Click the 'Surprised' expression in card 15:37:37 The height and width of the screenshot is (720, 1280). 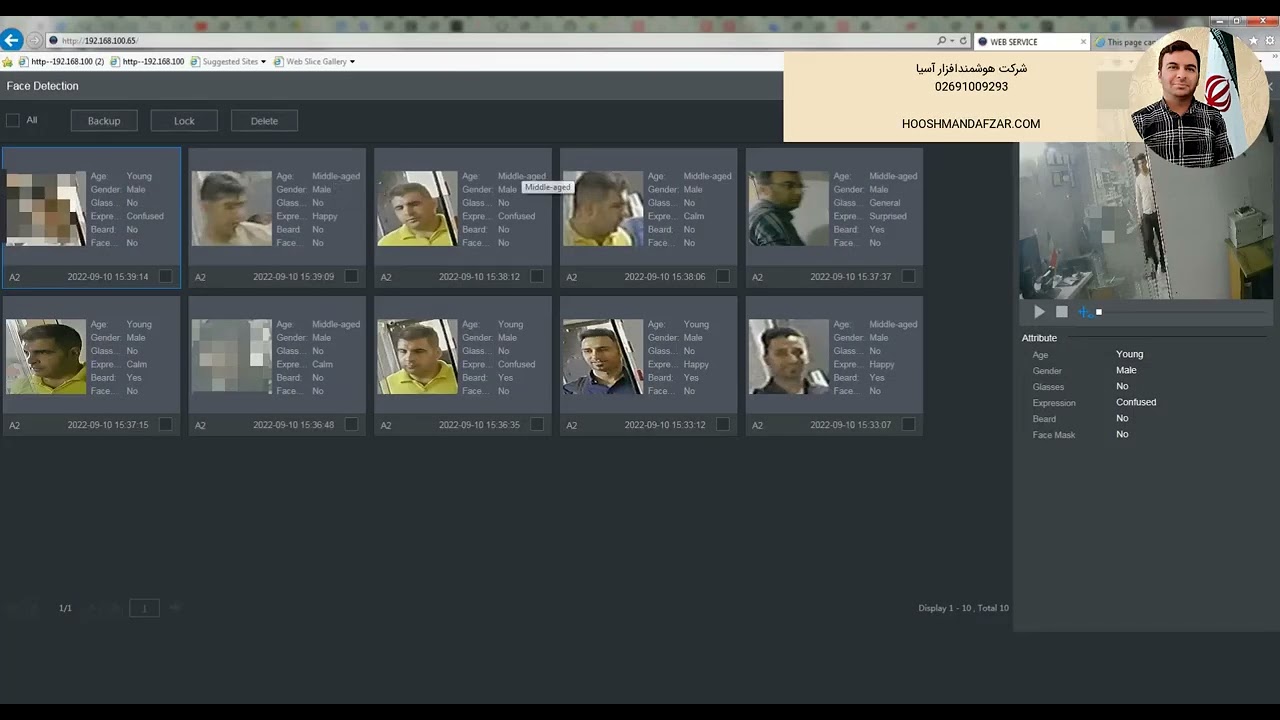[x=888, y=216]
